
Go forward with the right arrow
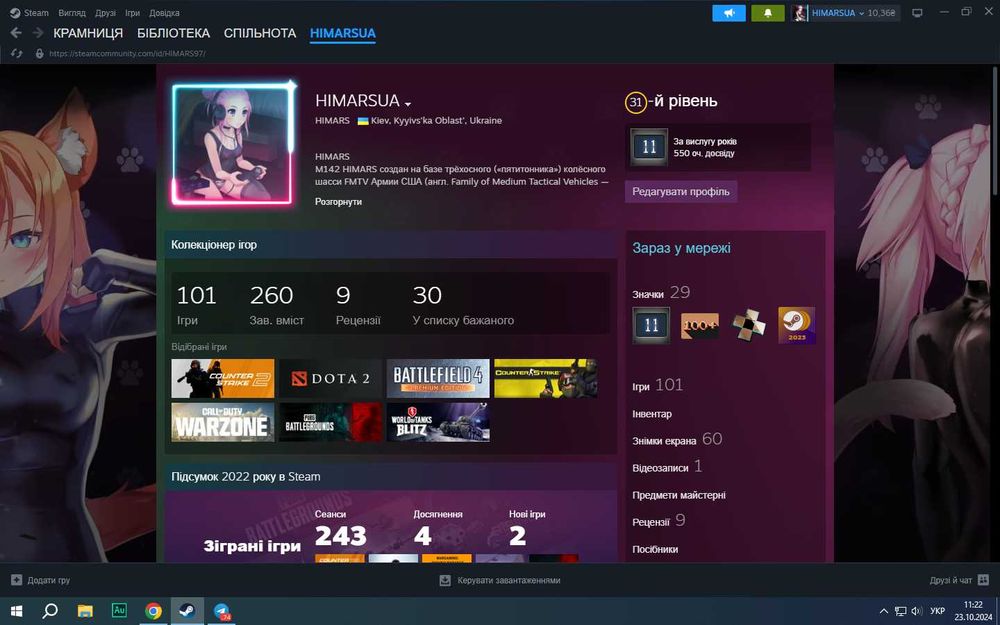pos(38,33)
